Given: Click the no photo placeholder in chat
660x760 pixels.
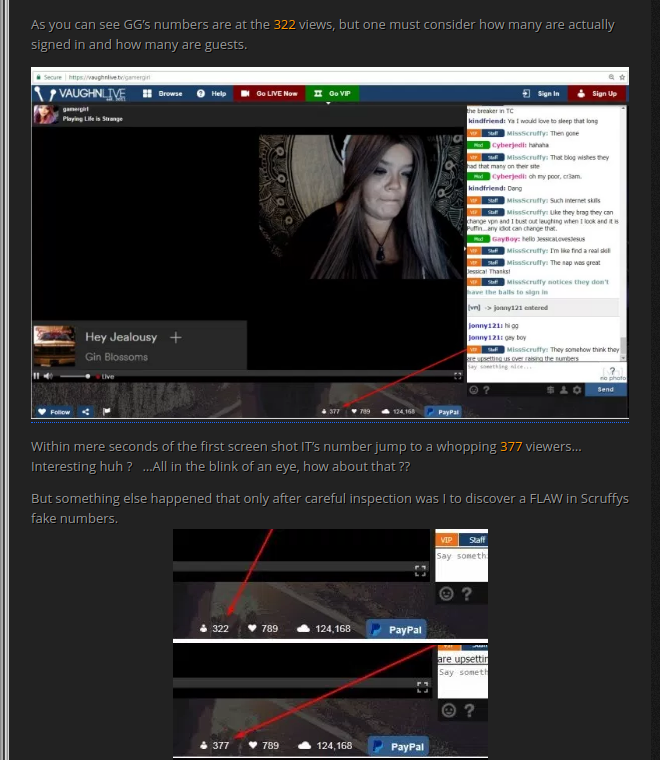Looking at the screenshot, I should (613, 373).
